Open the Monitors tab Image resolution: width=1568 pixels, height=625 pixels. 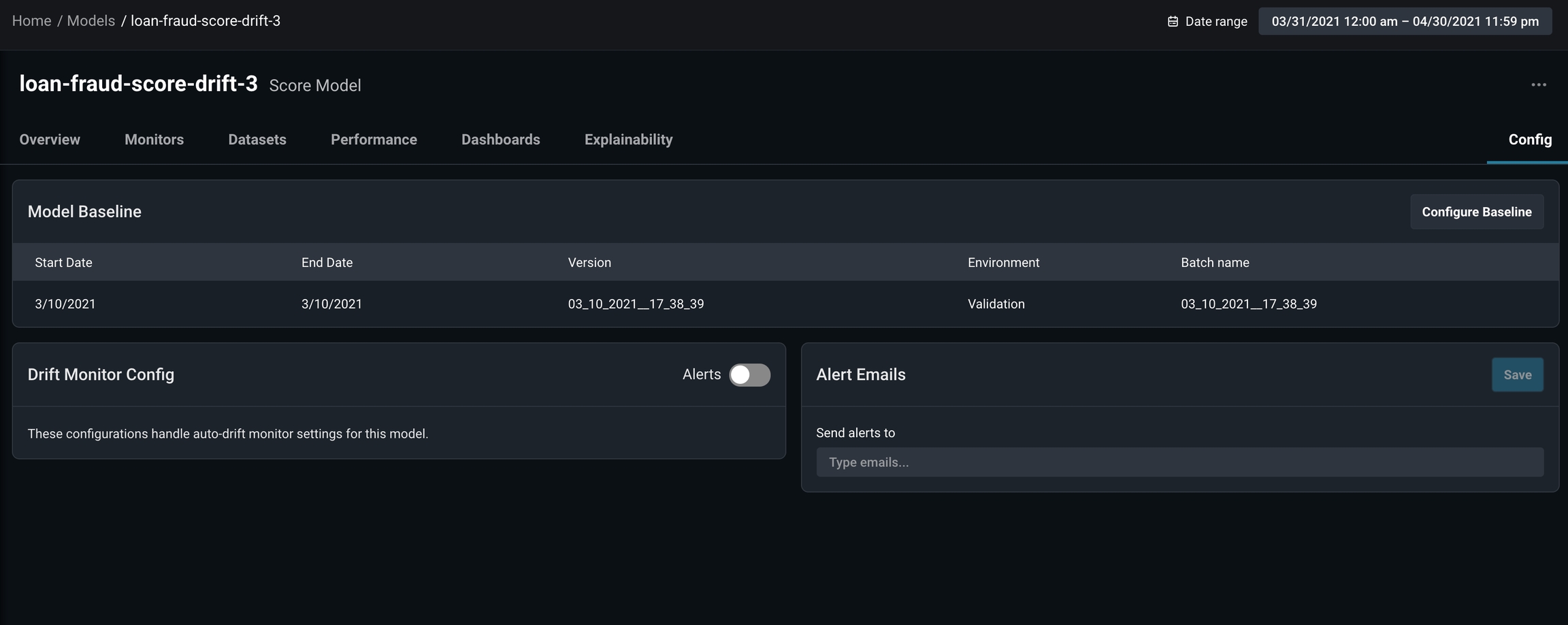154,140
